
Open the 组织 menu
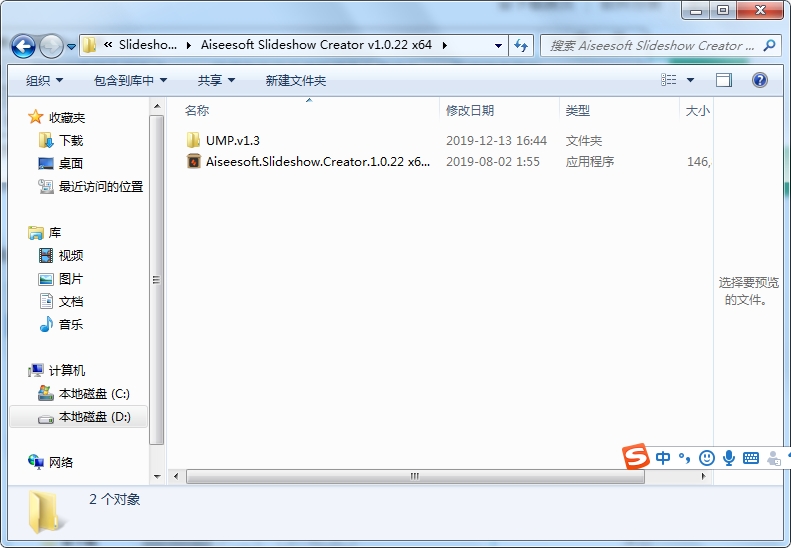click(x=44, y=80)
